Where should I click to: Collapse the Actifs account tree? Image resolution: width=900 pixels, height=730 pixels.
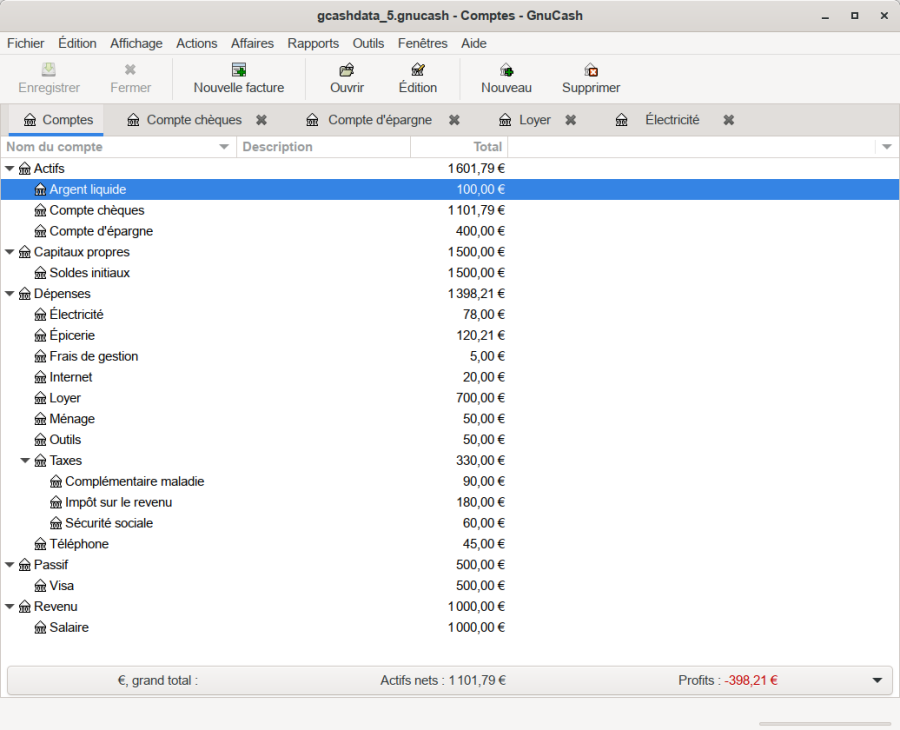click(x=10, y=169)
